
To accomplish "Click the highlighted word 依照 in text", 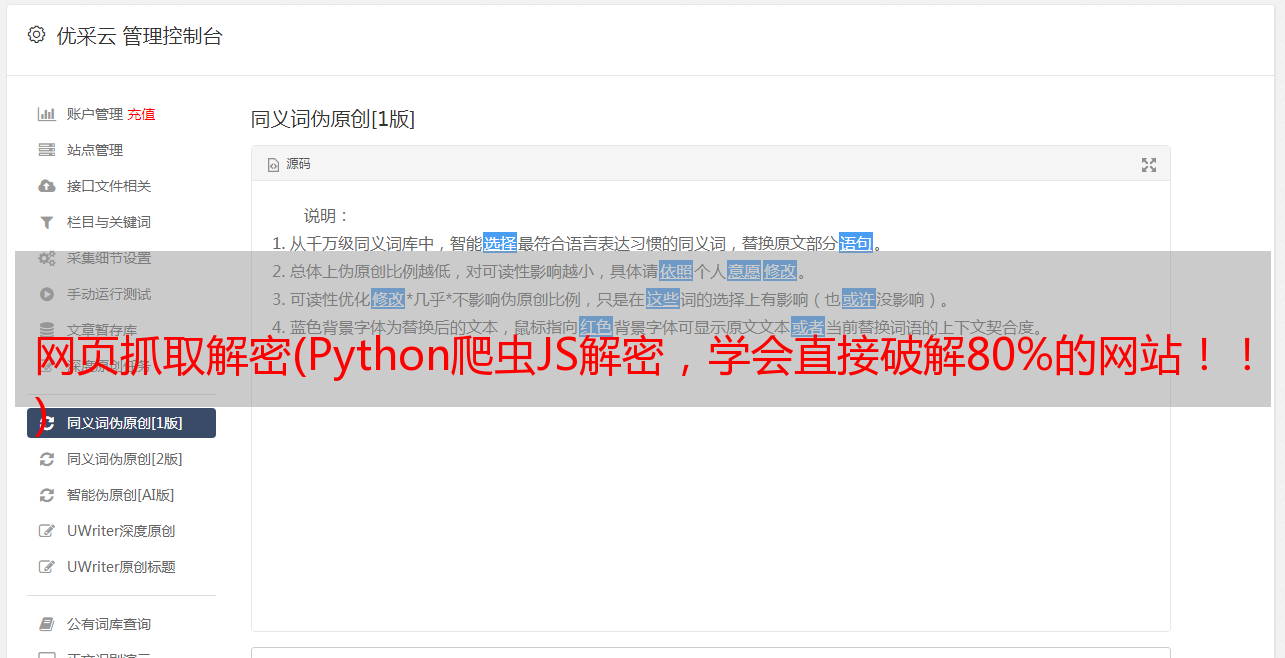I will click(676, 271).
